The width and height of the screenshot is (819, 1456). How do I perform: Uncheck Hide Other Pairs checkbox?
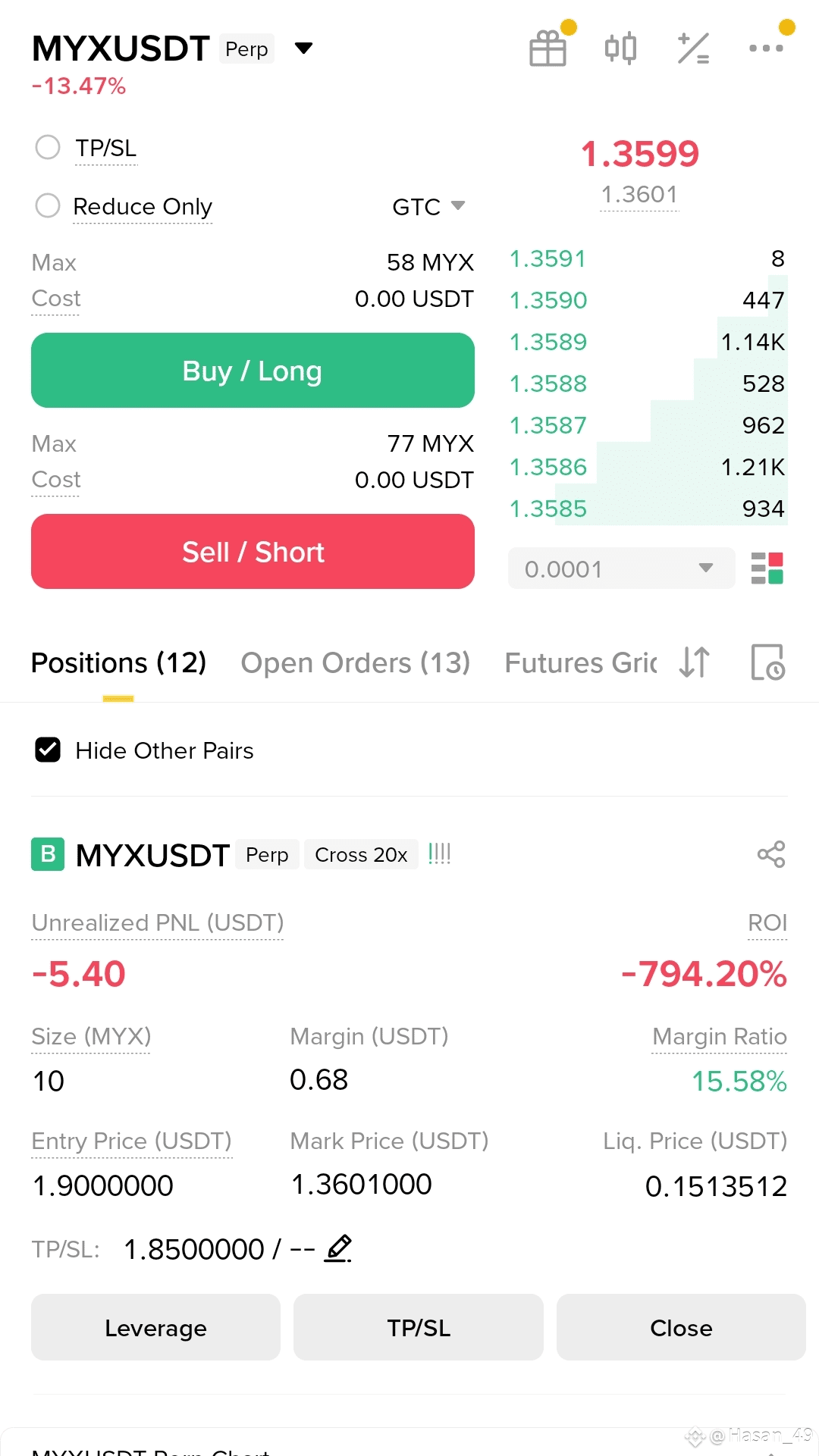click(48, 750)
